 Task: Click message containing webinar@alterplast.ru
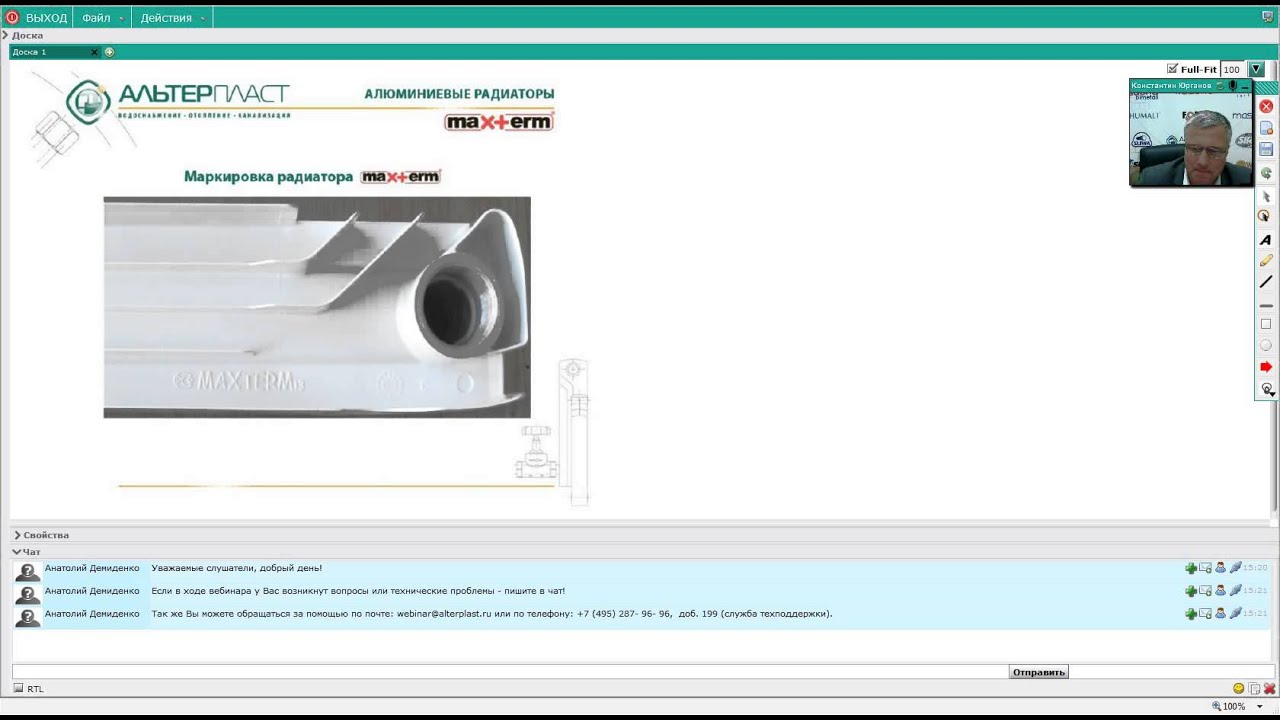click(491, 614)
